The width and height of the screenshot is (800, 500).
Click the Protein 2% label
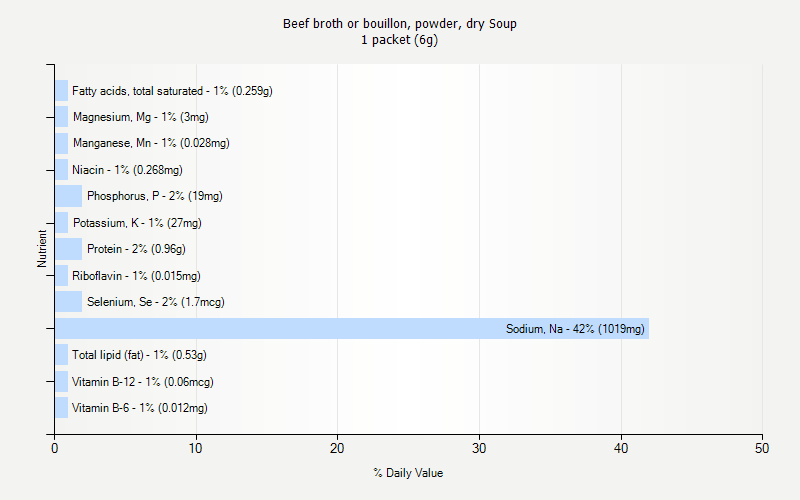click(136, 249)
